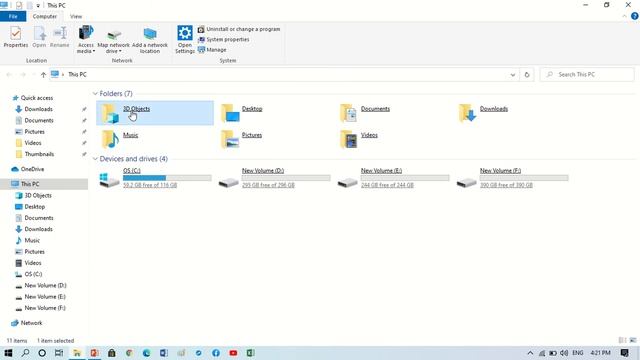Select the New Volume (F:) drive icon

[x=467, y=182]
